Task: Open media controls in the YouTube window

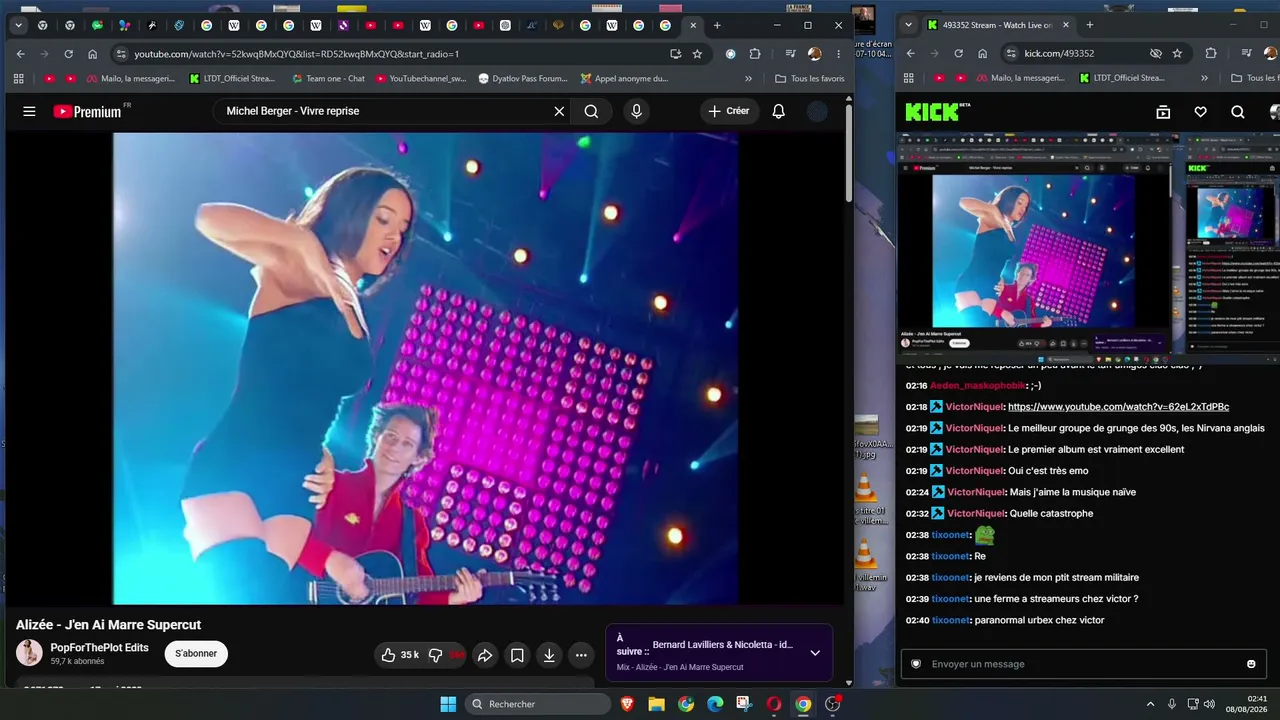Action: click(790, 54)
